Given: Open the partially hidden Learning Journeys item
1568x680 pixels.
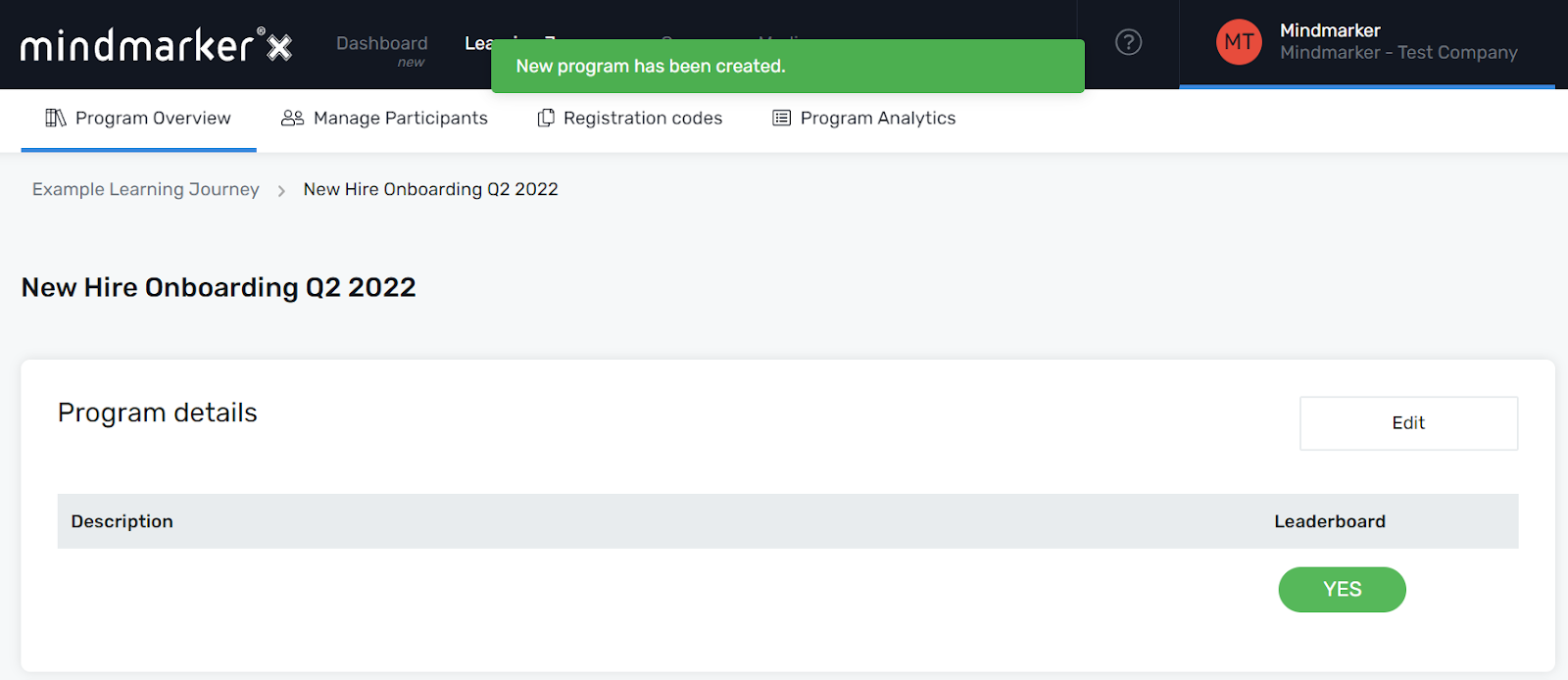Looking at the screenshot, I should [477, 43].
